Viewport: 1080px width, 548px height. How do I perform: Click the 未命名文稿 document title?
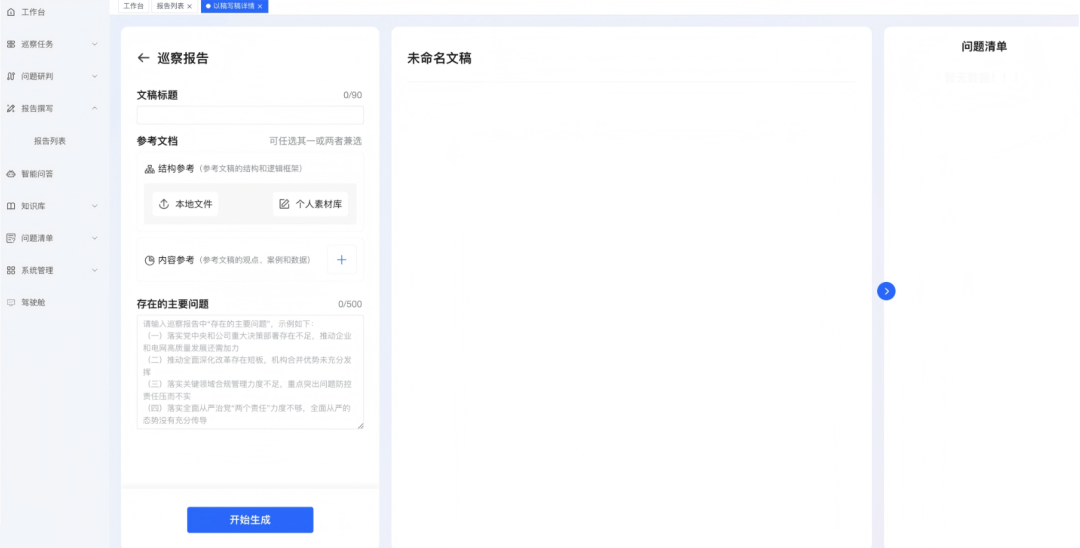click(x=439, y=59)
